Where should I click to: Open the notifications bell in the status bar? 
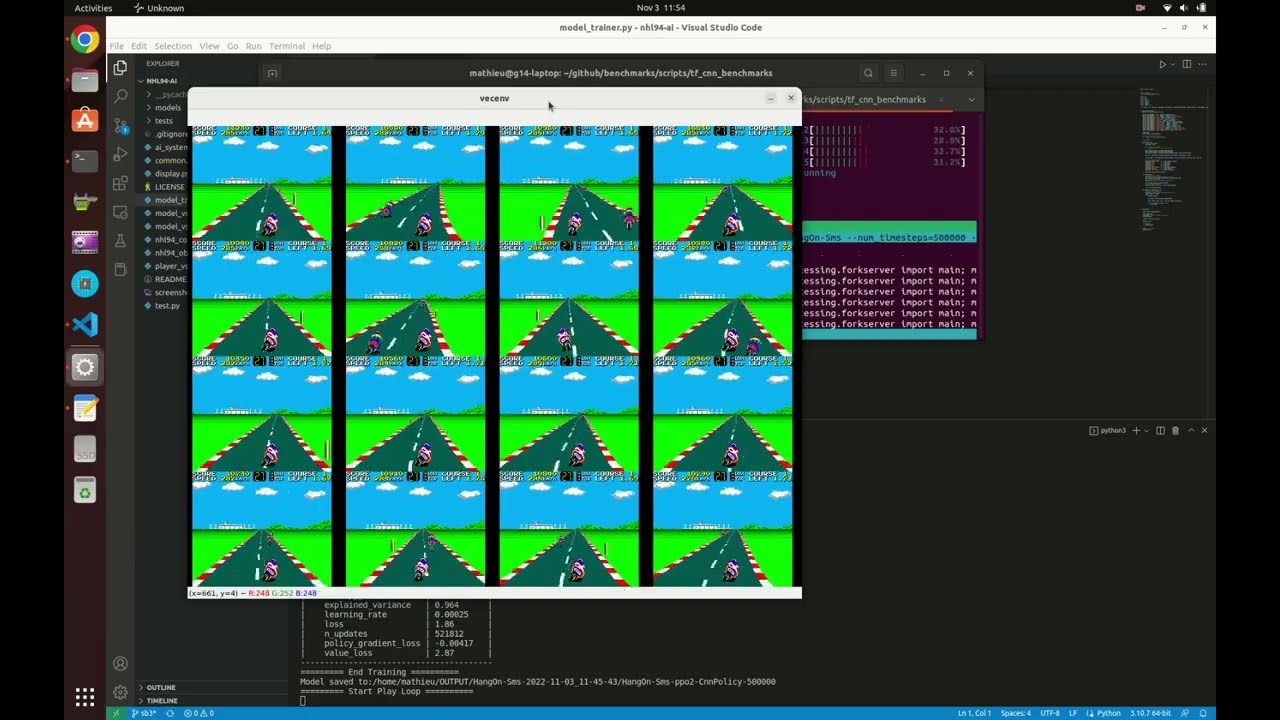[1204, 713]
